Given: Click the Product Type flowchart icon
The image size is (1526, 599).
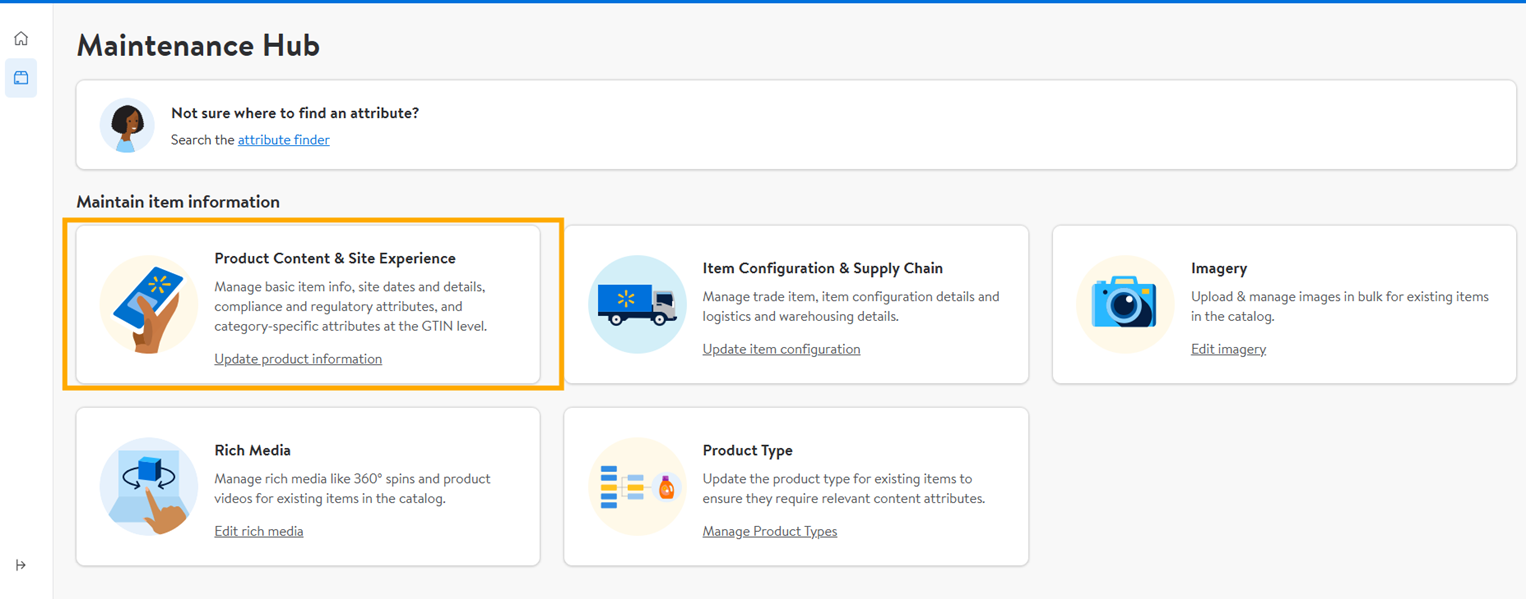Looking at the screenshot, I should tap(637, 487).
